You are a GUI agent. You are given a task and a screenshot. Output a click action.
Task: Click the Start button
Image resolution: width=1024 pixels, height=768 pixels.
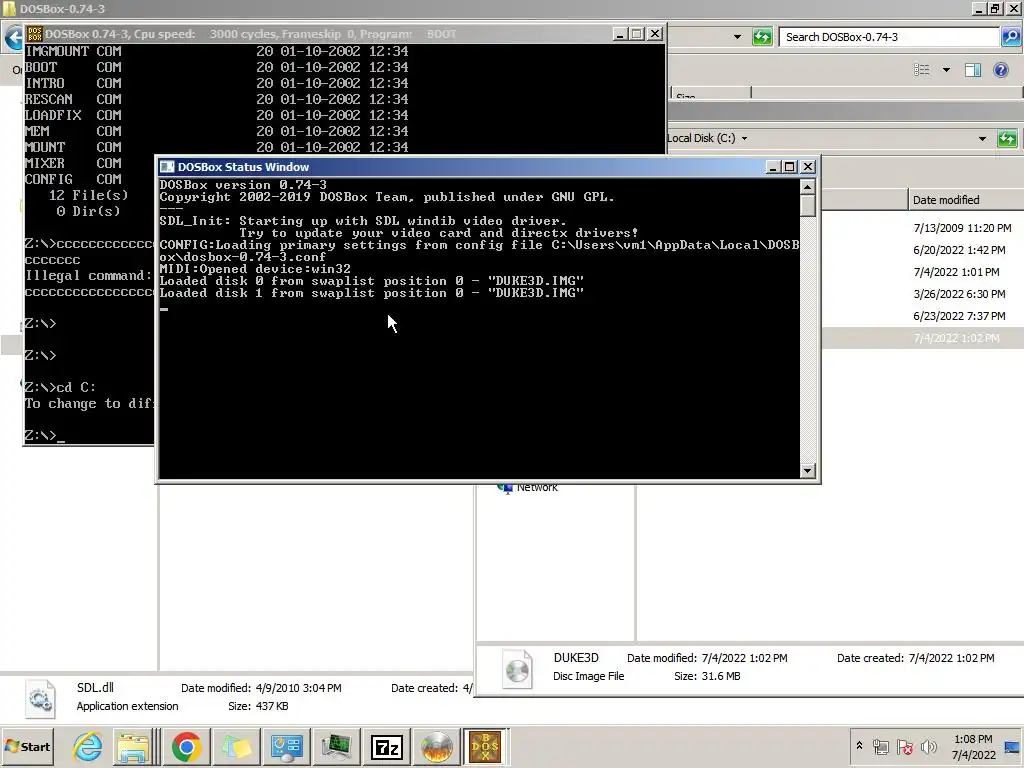(x=28, y=746)
